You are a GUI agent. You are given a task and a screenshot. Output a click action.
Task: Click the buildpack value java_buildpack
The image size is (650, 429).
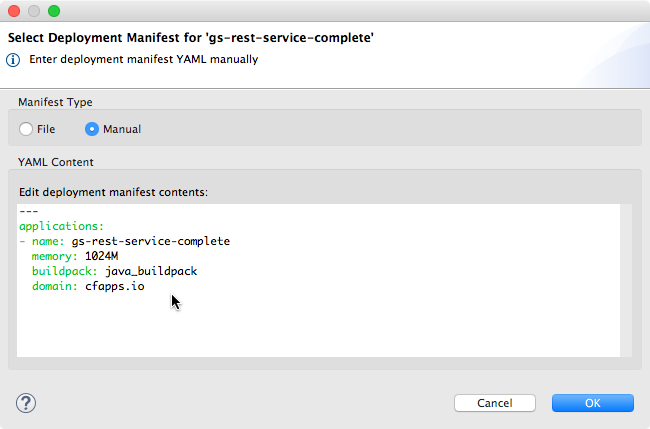tap(151, 271)
